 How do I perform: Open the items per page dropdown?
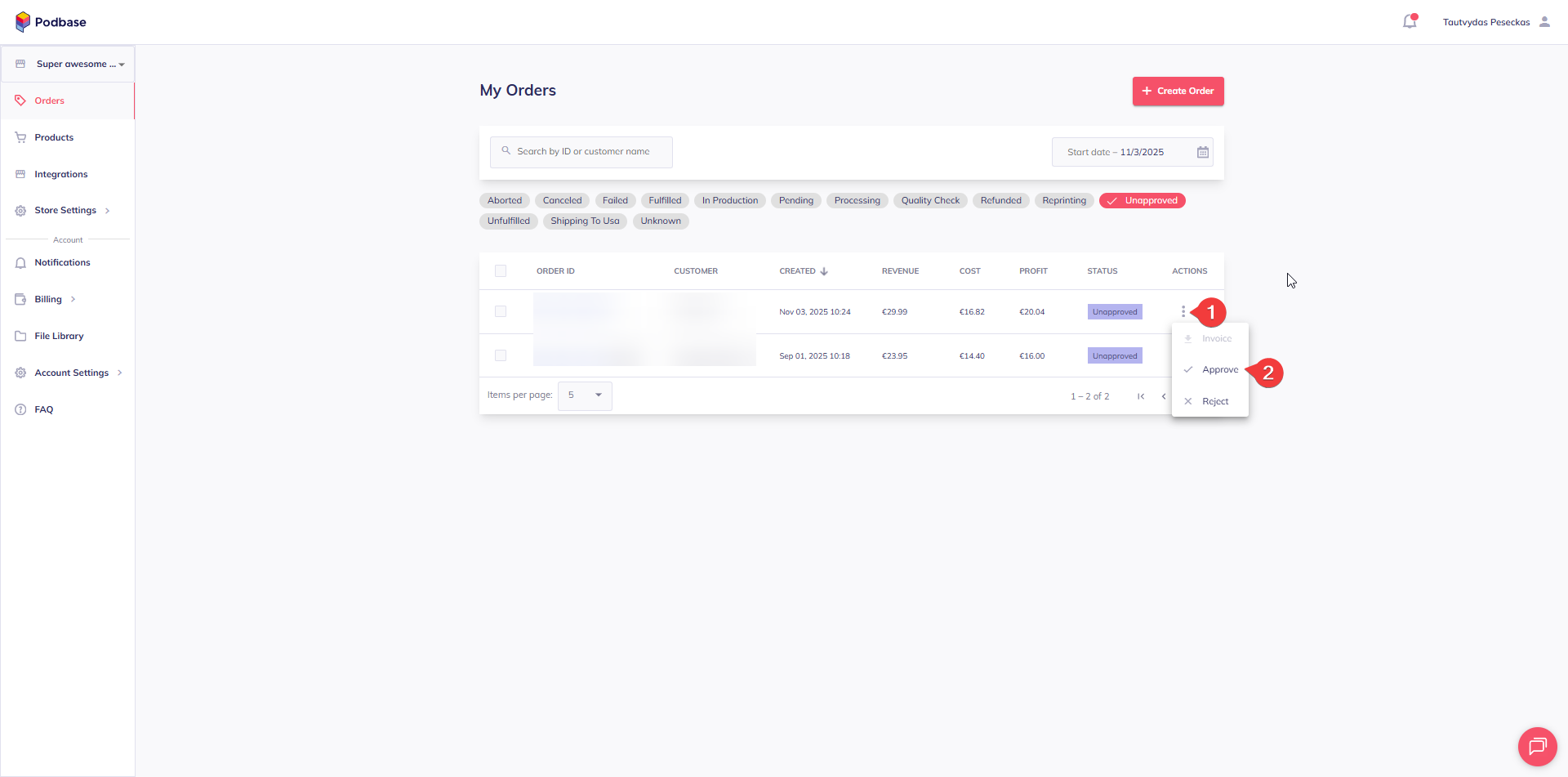coord(585,395)
